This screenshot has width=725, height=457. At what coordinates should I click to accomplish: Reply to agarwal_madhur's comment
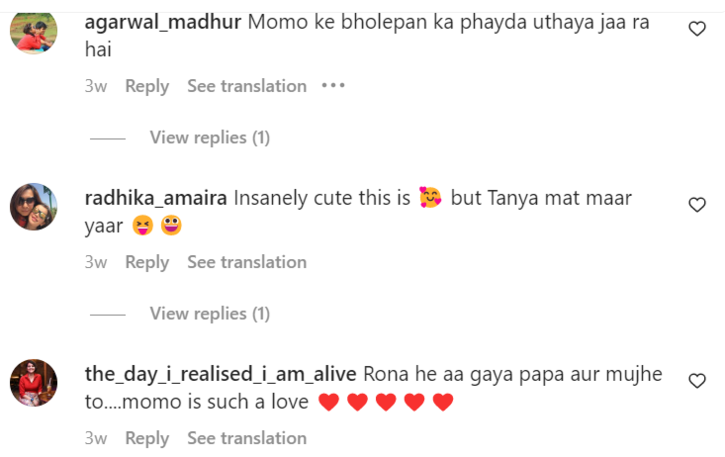click(x=147, y=86)
